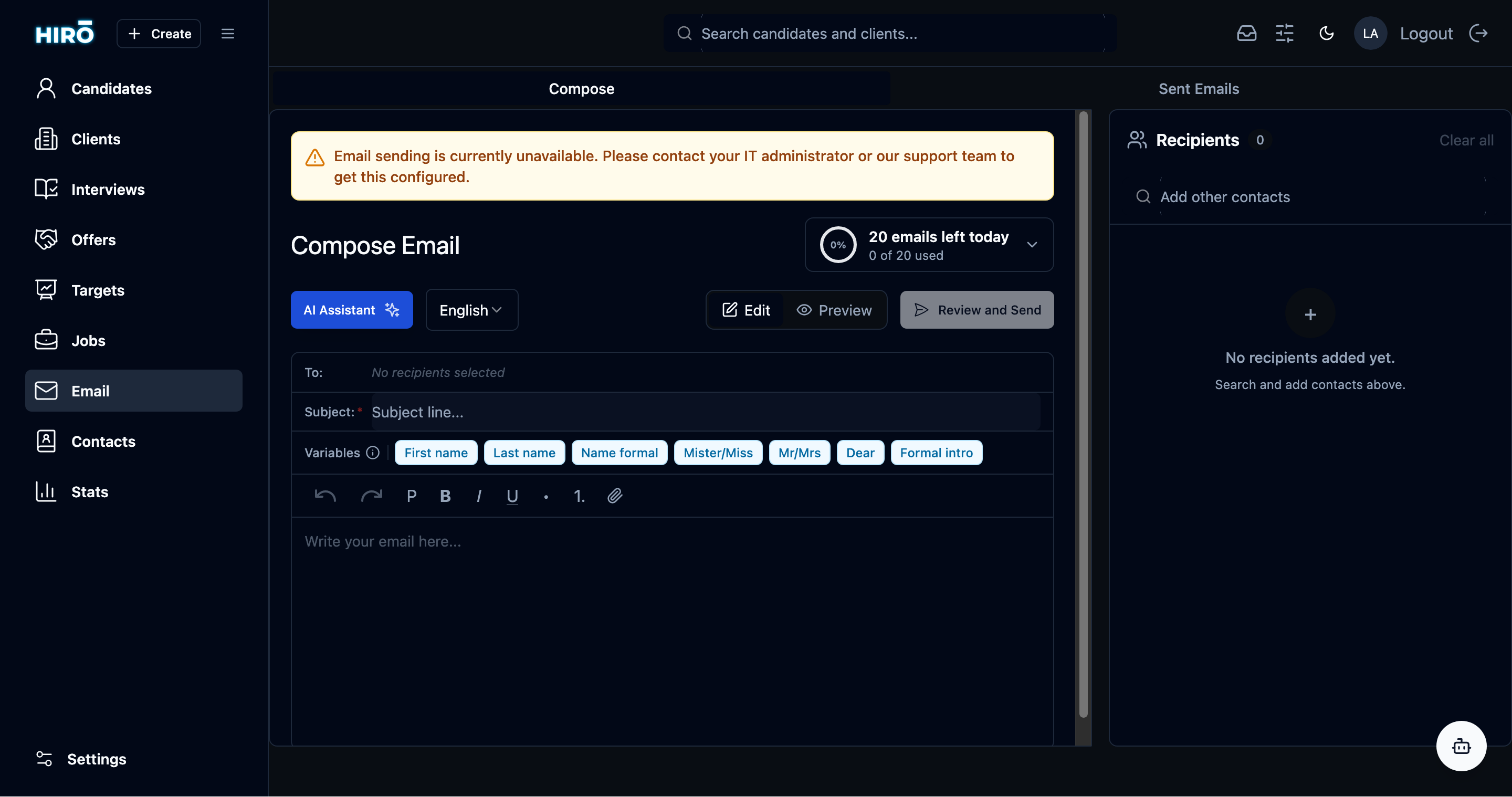This screenshot has width=1512, height=797.
Task: Open the sliders settings icon in header
Action: click(x=1284, y=34)
